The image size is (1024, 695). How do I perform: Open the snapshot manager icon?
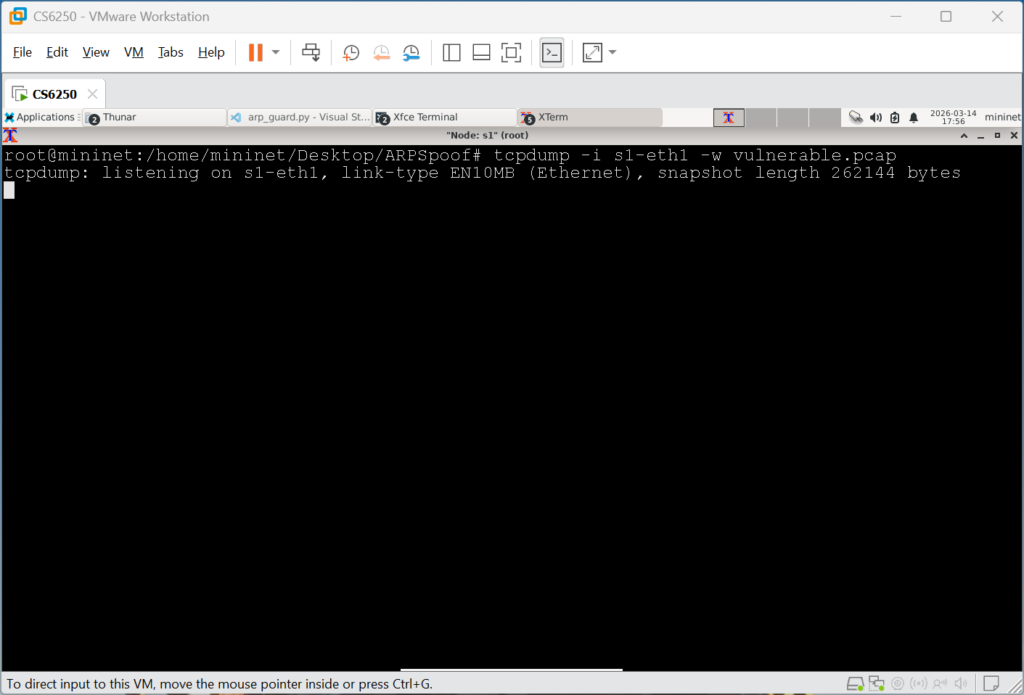411,53
